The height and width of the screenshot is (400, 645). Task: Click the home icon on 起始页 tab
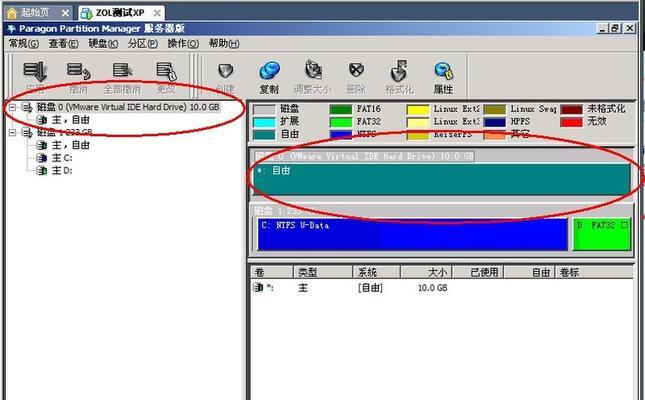pyautogui.click(x=12, y=13)
